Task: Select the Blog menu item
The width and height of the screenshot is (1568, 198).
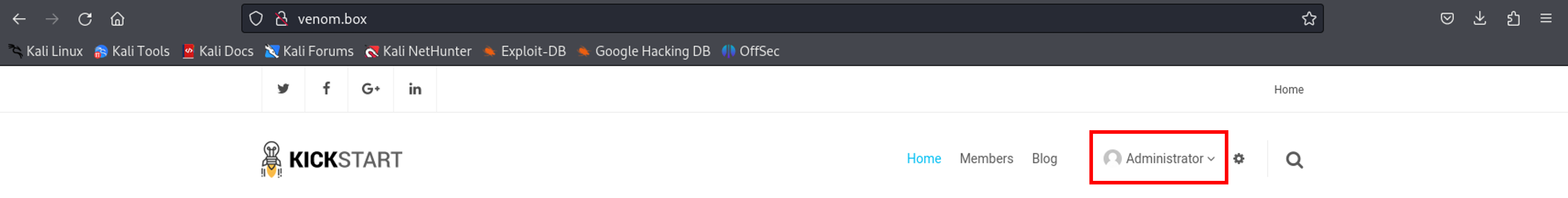Action: (x=1044, y=158)
